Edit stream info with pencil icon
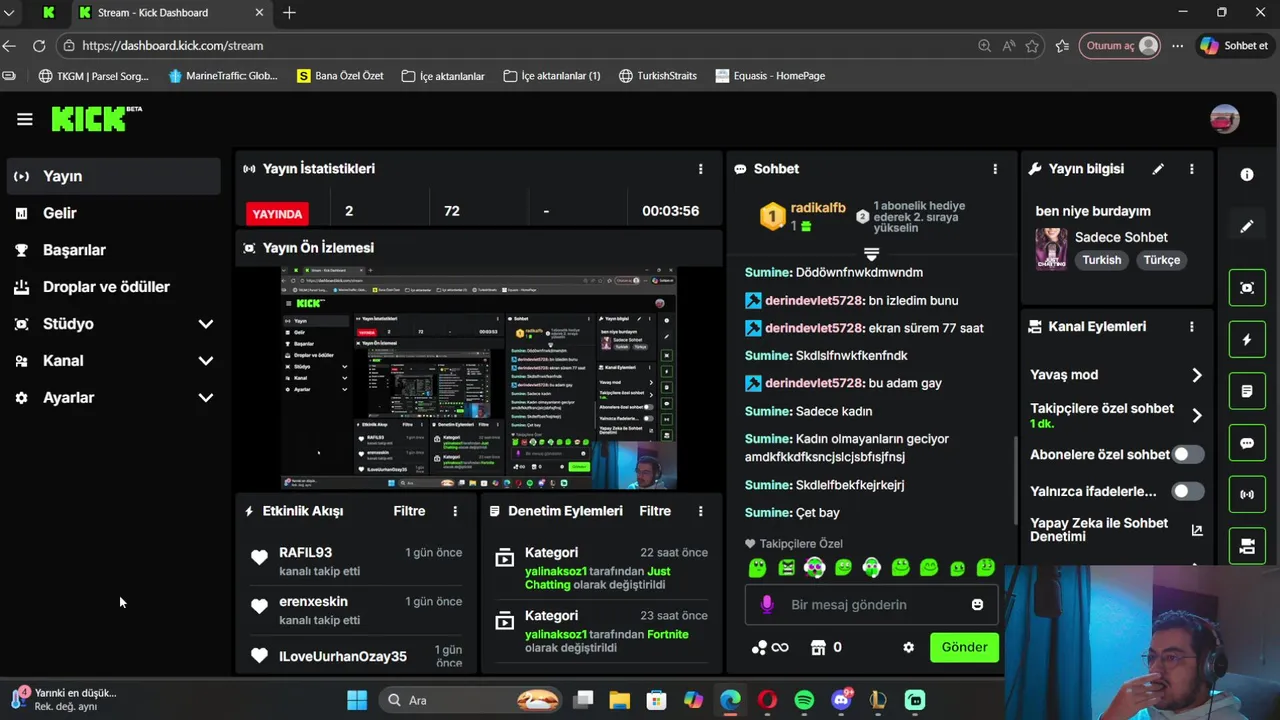 1158,169
